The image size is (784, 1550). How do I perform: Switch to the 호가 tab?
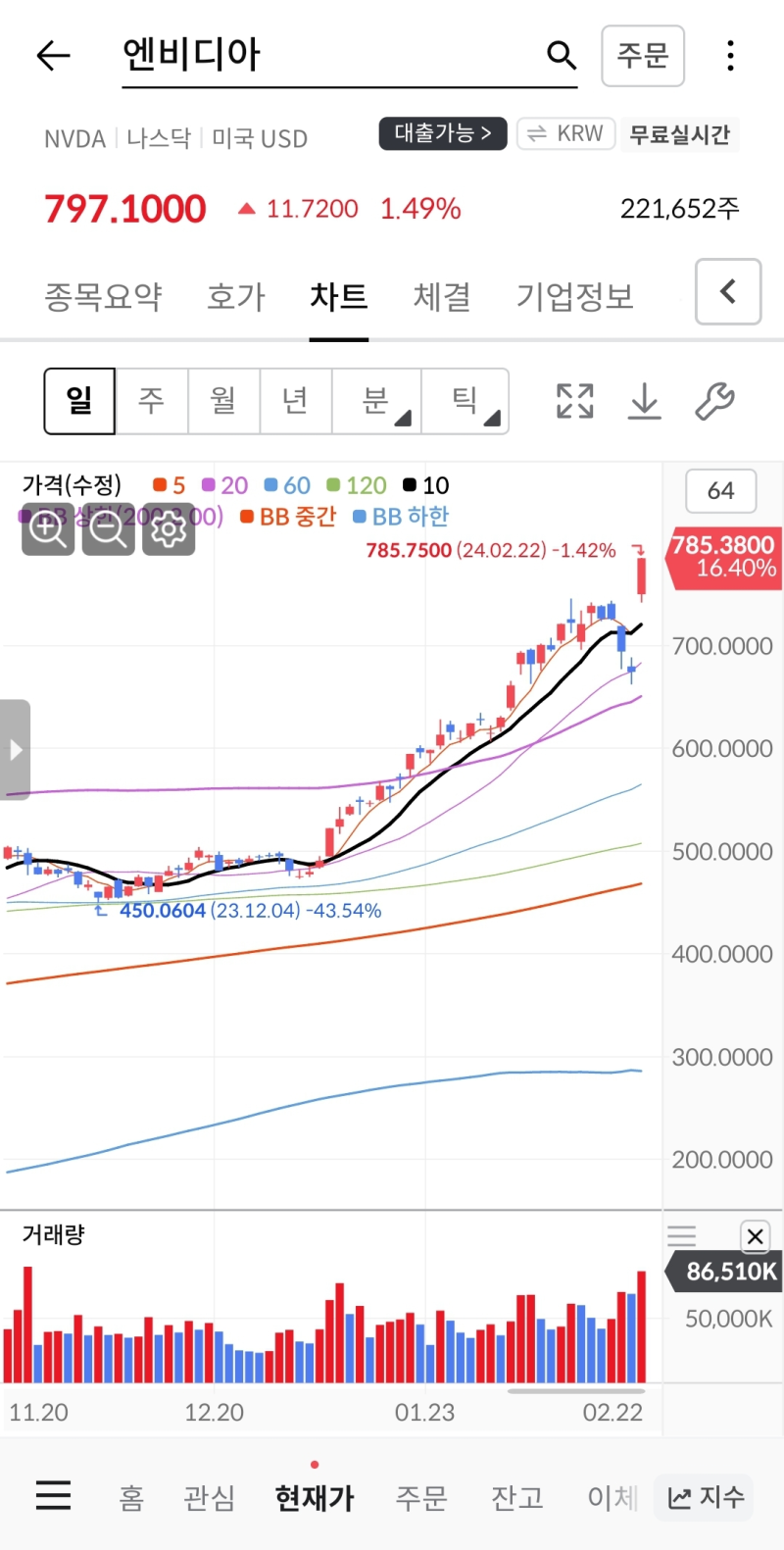pyautogui.click(x=236, y=296)
